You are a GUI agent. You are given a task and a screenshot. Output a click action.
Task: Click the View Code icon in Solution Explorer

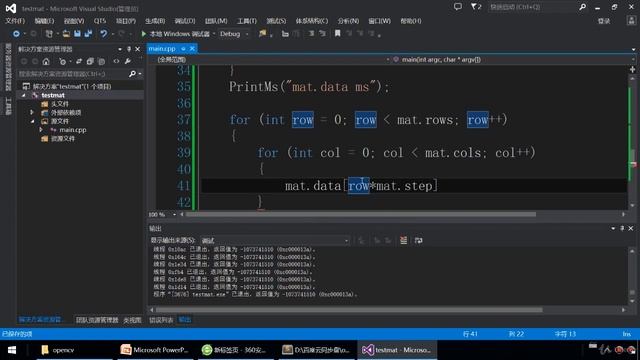coord(116,61)
